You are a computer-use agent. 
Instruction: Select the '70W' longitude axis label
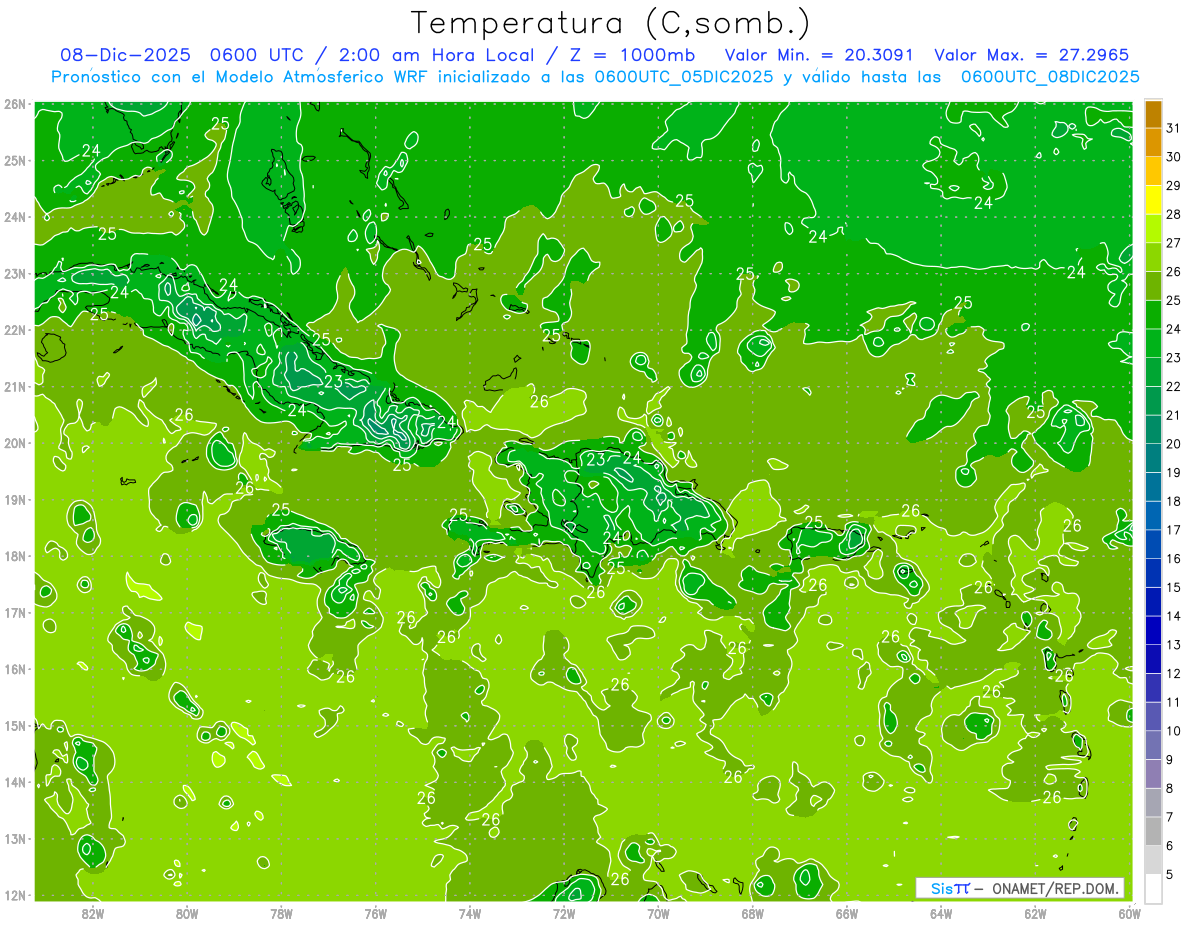click(x=658, y=913)
